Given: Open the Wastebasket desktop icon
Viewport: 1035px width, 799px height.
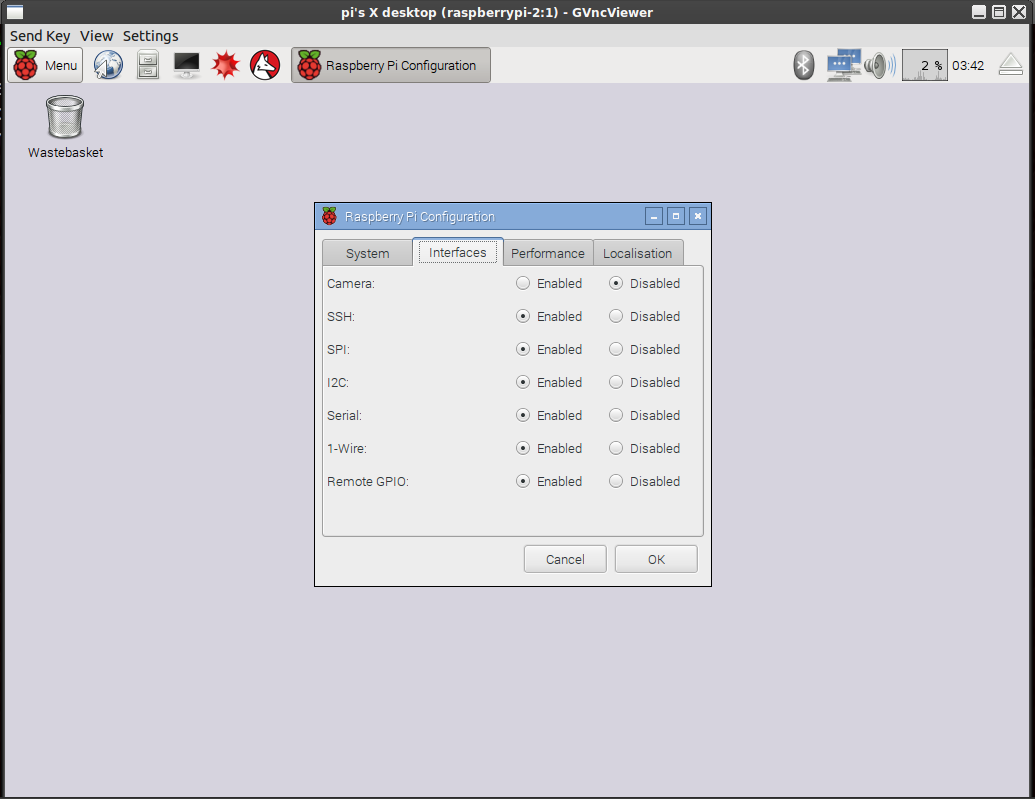Looking at the screenshot, I should point(65,127).
